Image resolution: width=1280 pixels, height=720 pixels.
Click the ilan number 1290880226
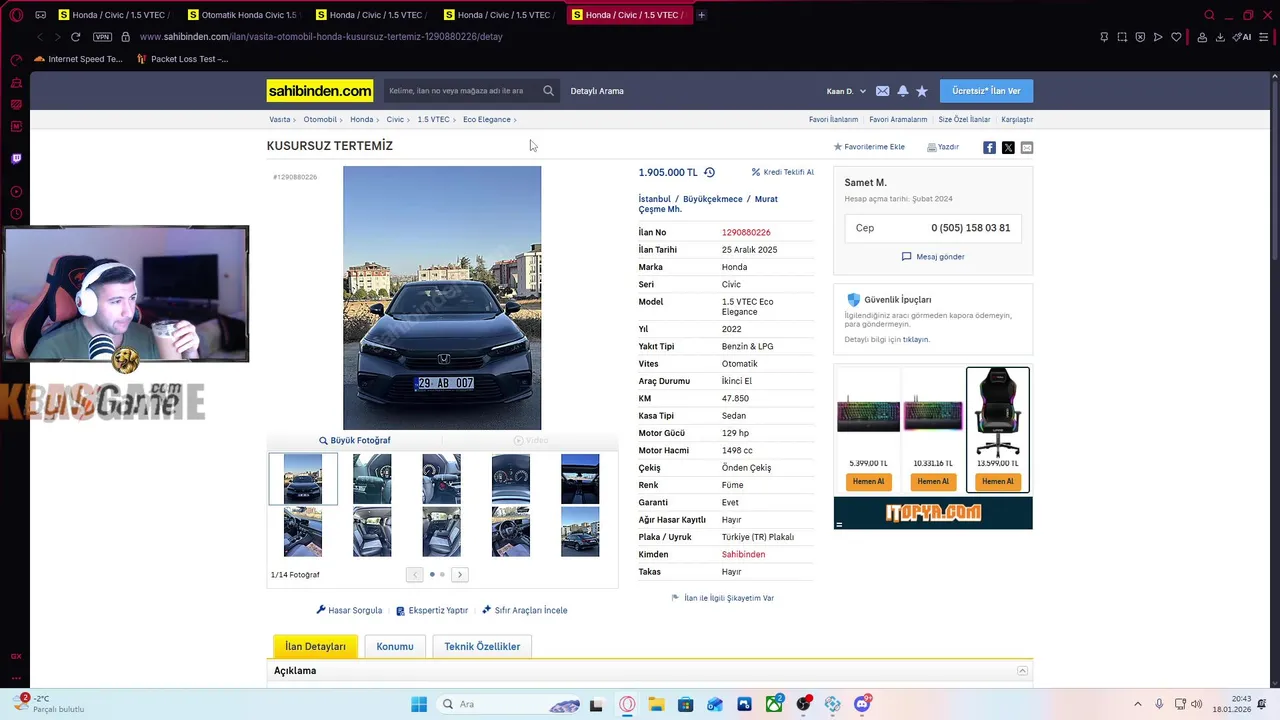click(746, 232)
